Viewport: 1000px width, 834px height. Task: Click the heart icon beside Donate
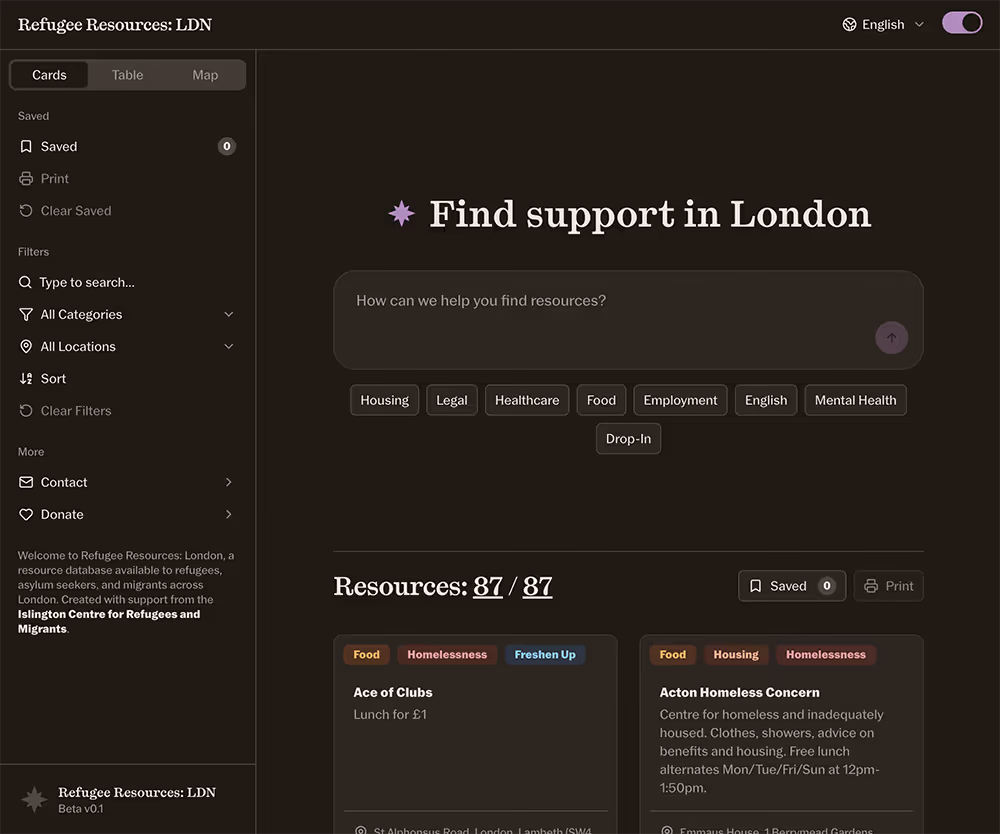[25, 514]
